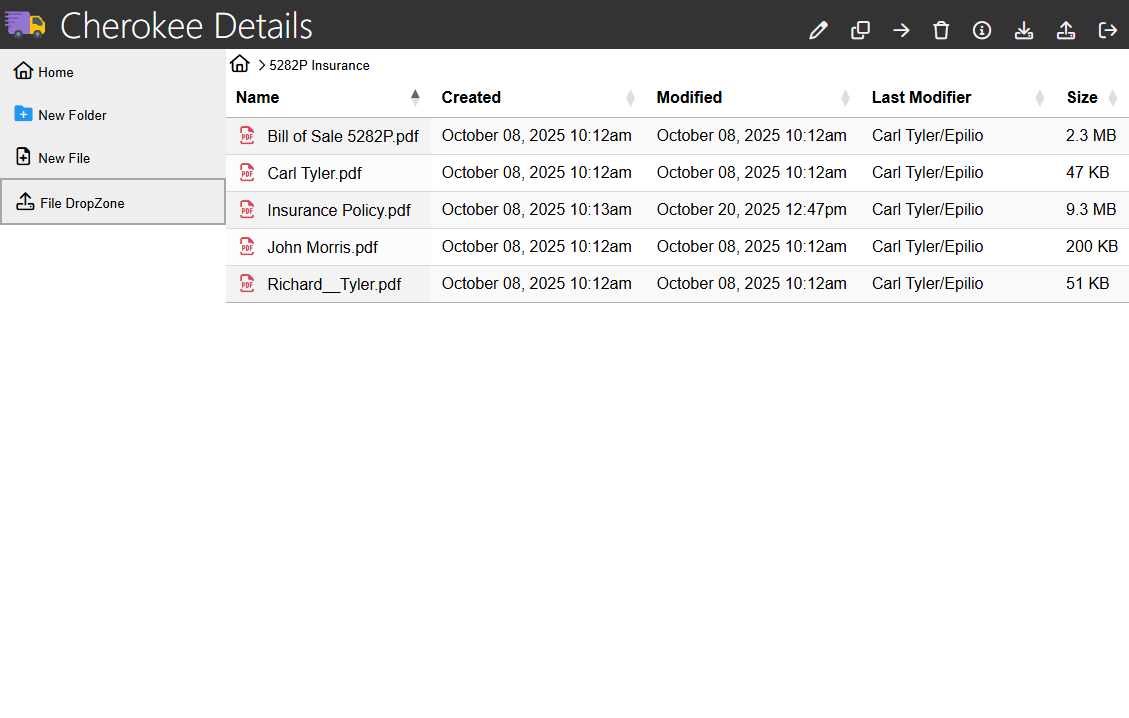Click the trash delete icon

pos(941,30)
